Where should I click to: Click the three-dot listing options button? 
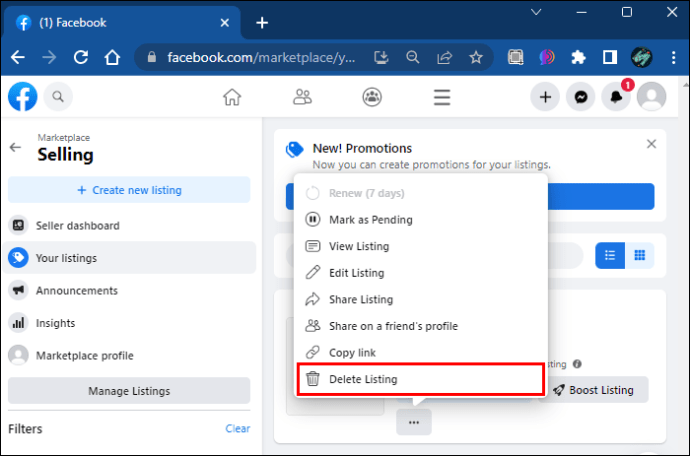click(414, 423)
